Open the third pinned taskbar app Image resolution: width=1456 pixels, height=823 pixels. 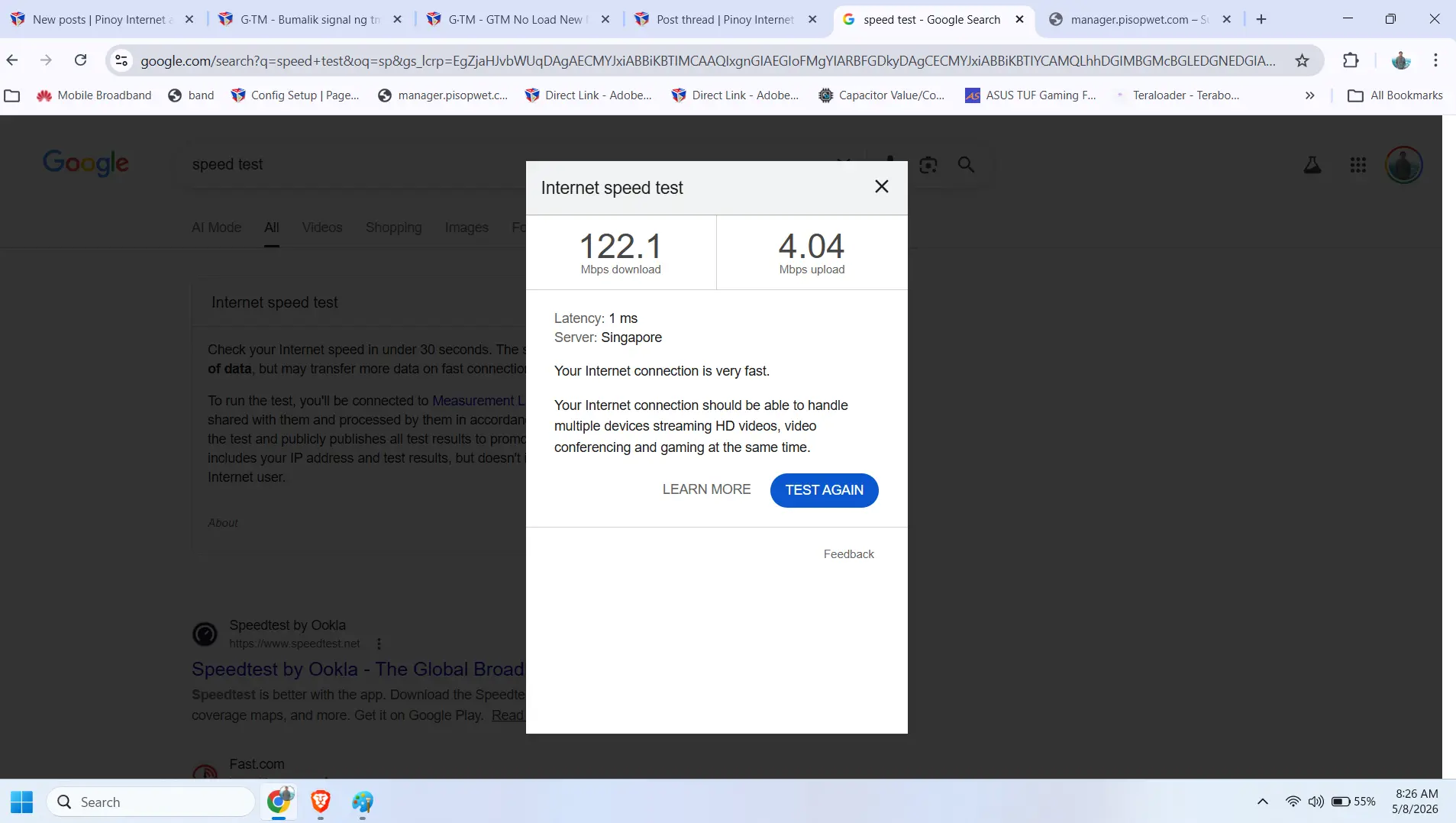click(363, 802)
